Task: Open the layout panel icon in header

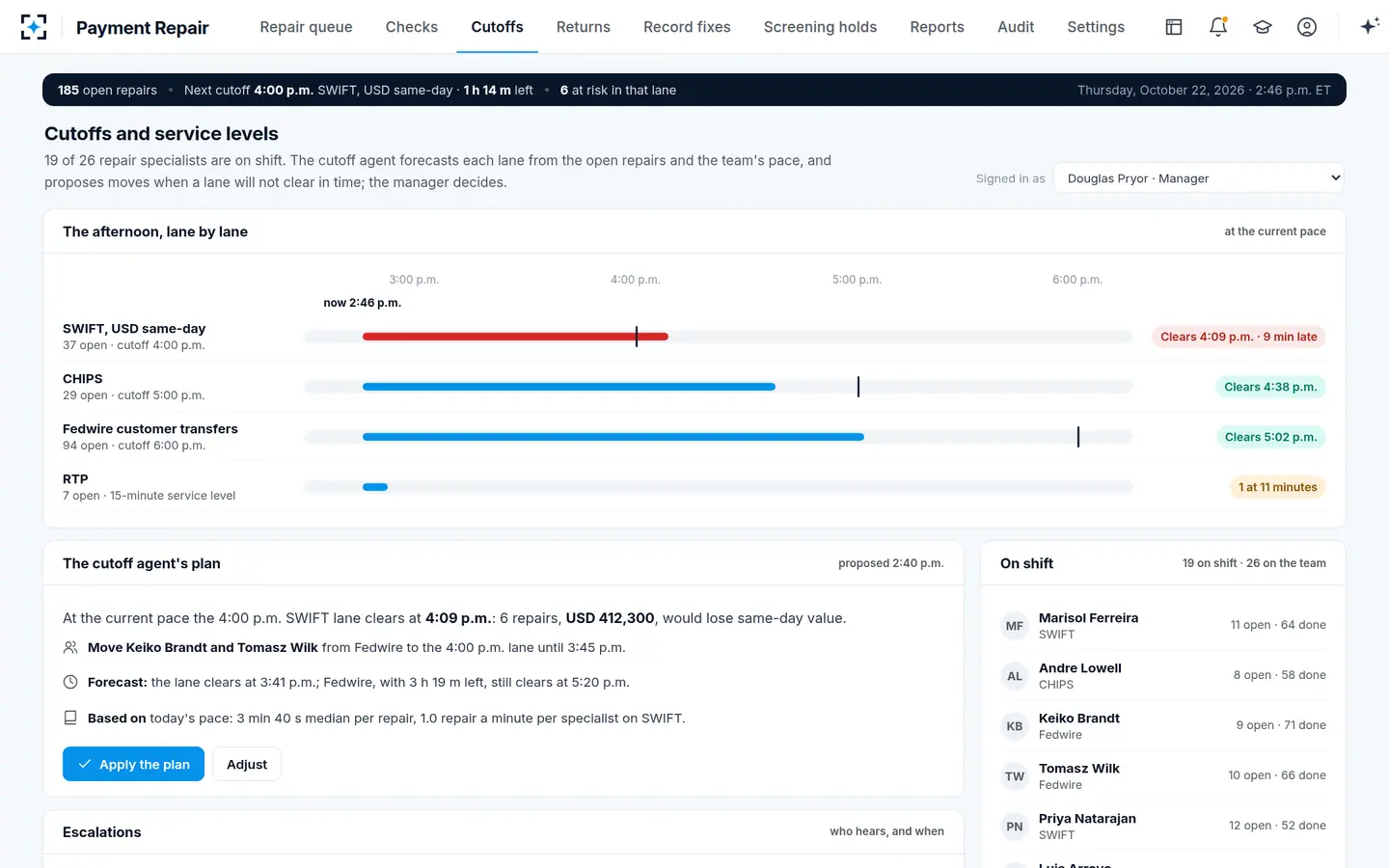Action: point(1174,27)
